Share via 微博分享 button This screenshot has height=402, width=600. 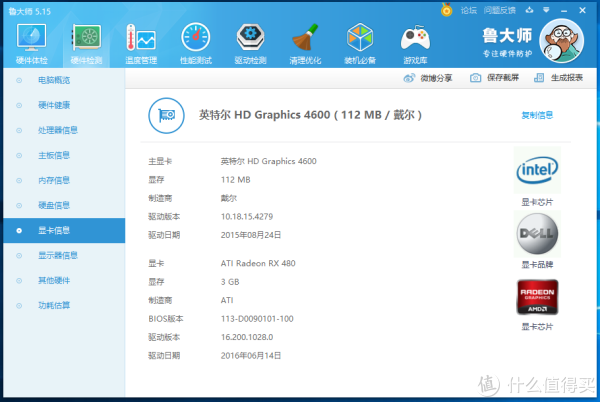[x=428, y=78]
